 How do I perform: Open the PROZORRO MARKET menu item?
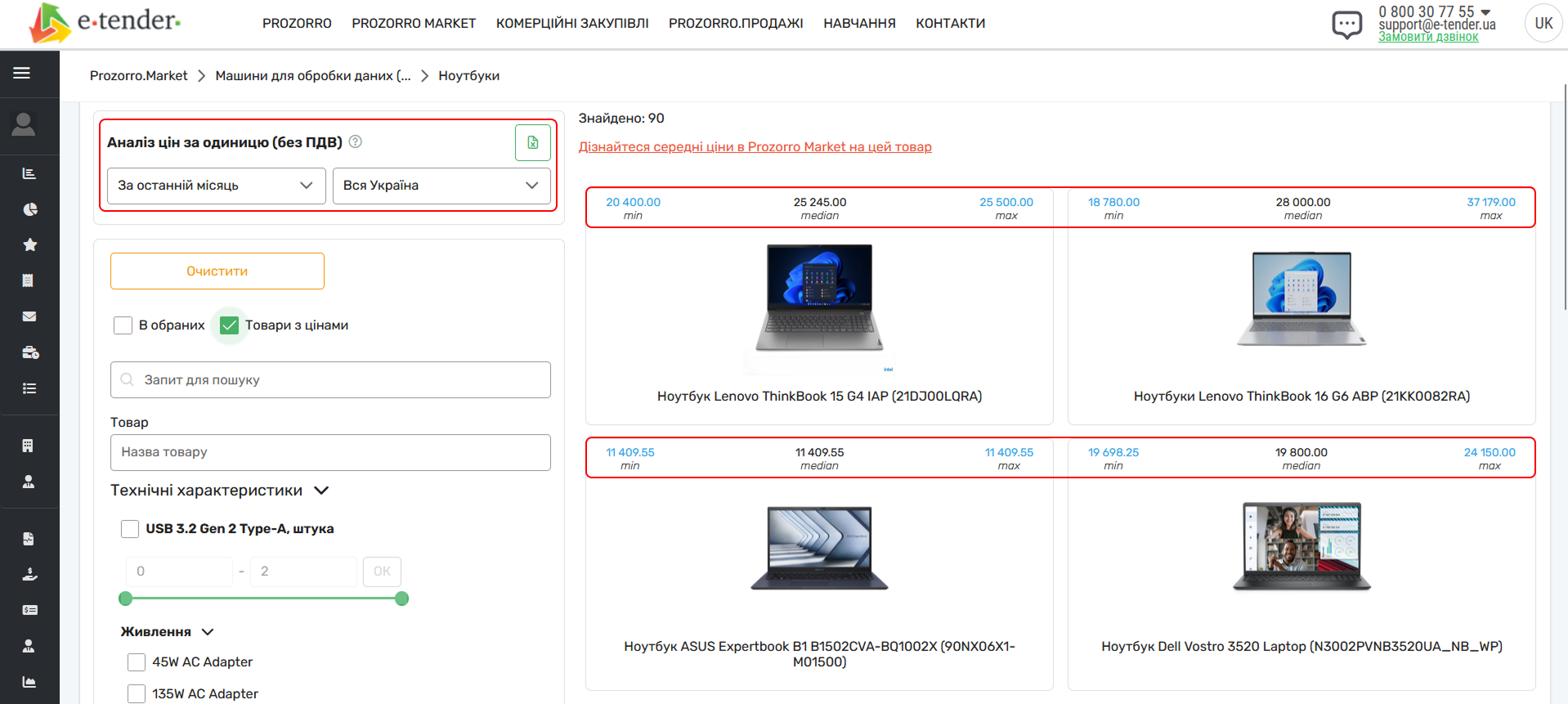tap(414, 24)
